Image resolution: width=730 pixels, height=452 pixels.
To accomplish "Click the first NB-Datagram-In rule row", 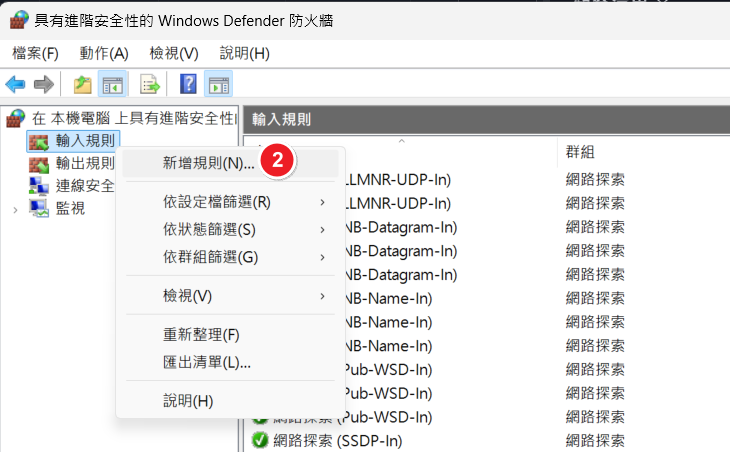I will tap(401, 227).
